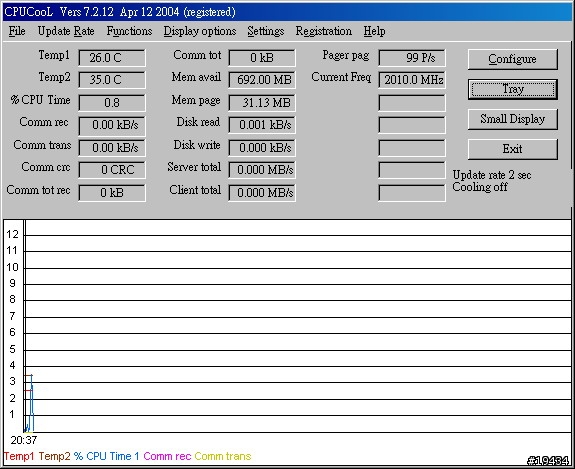Screen dimensions: 575x469
Task: Click the Disk read label
Action: (198, 122)
